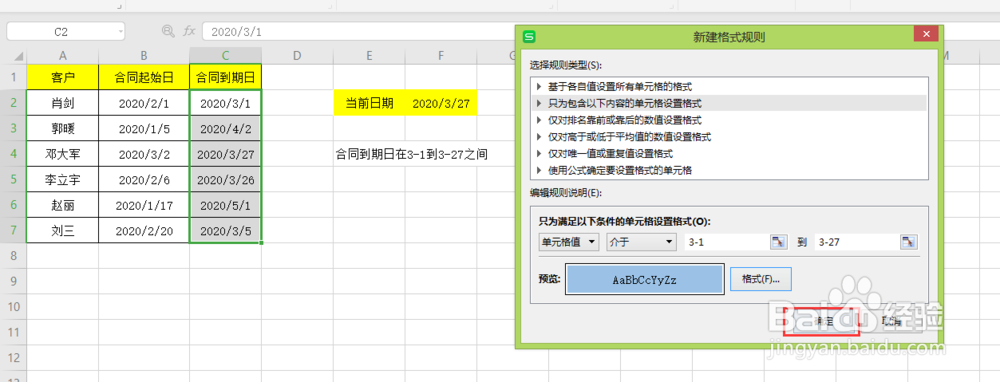Click header cell 客户
Image resolution: width=1000 pixels, height=382 pixels.
point(62,77)
